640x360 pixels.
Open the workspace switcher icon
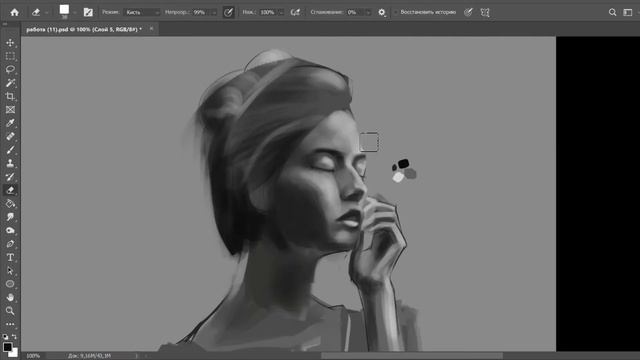pyautogui.click(x=628, y=12)
